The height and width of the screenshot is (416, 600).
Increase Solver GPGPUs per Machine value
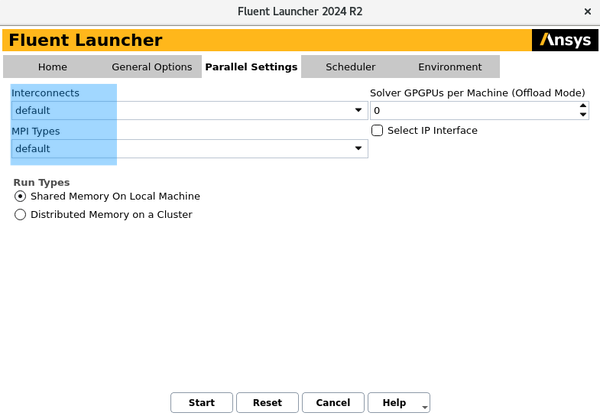583,106
